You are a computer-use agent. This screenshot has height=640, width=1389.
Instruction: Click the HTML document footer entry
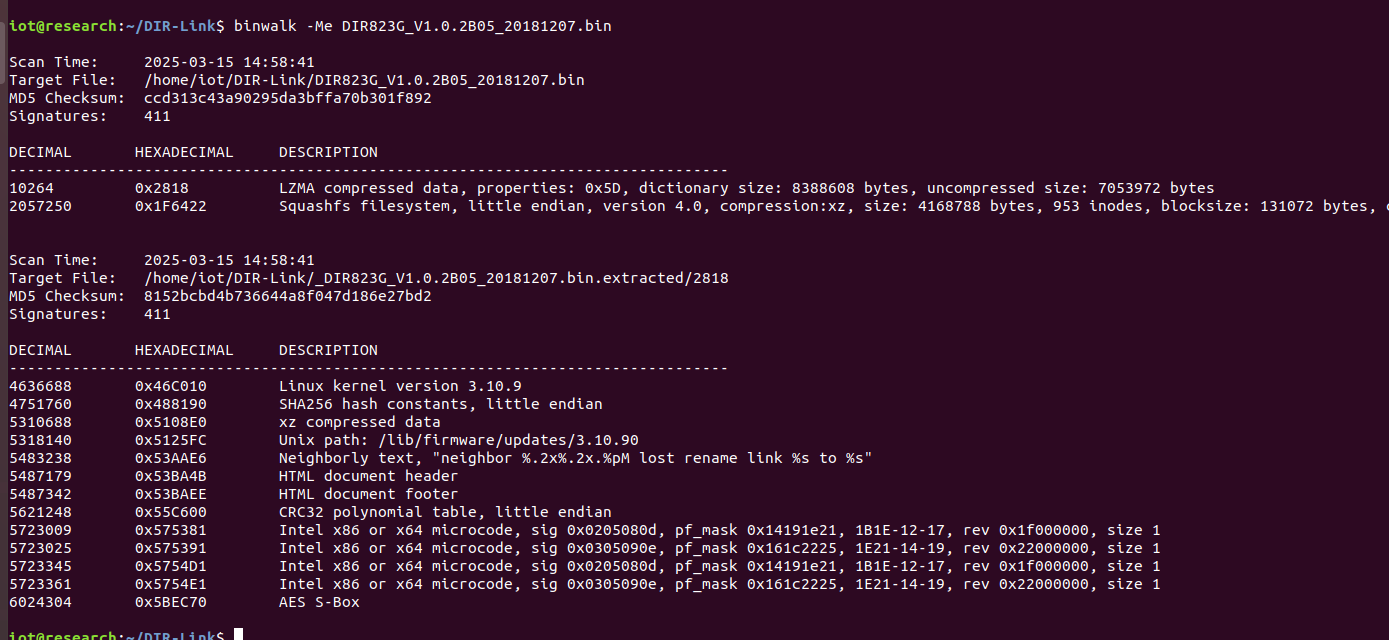369,494
